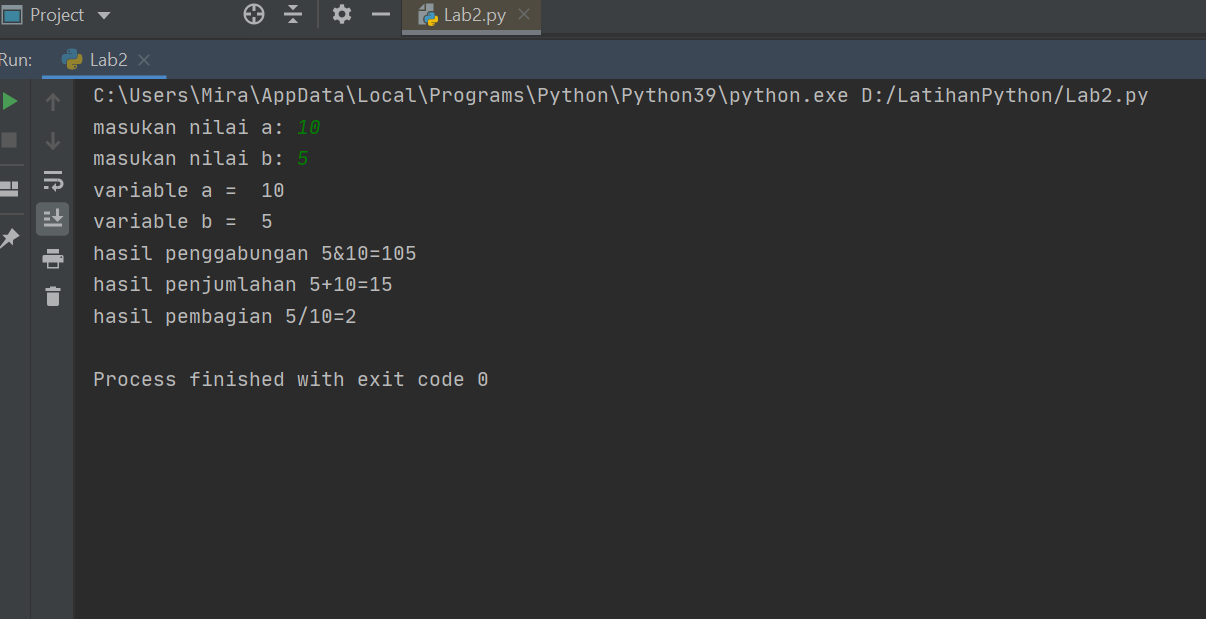
Task: Close the Lab2 run session with its X
Action: 144,59
